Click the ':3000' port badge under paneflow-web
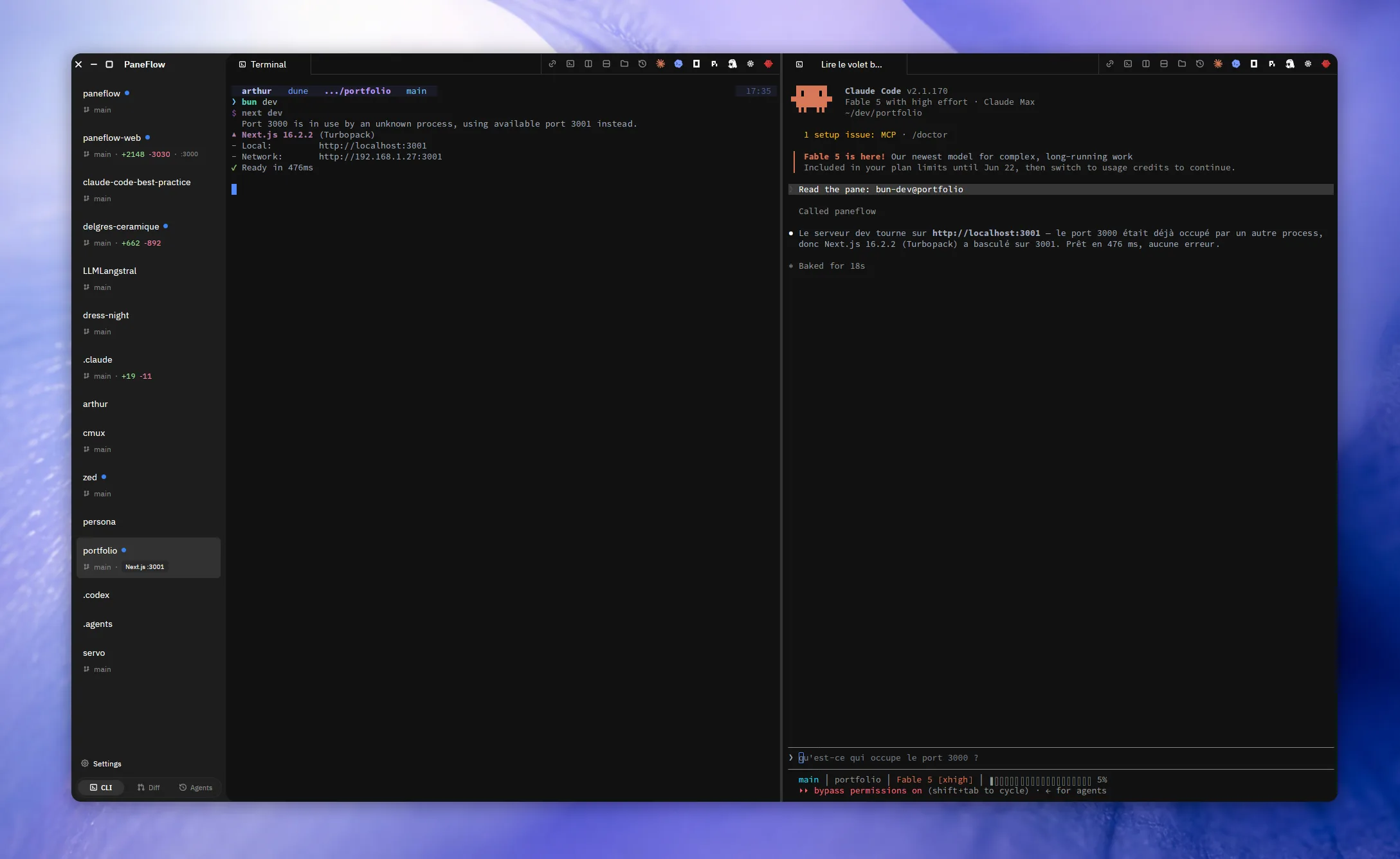Screen dimensions: 1400x859 [189, 154]
